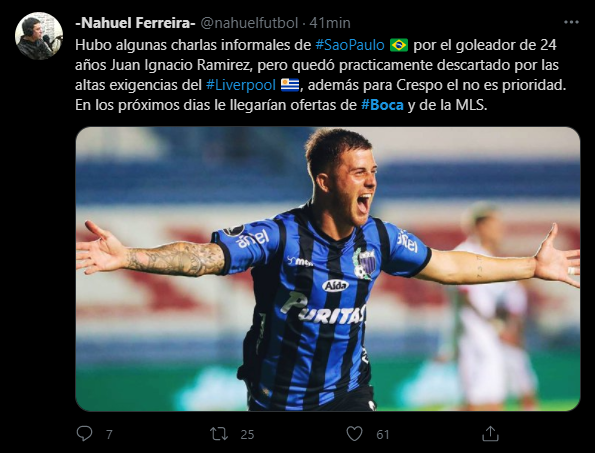Open Nahuel Ferreira's profile picture
595x453 pixels.
click(39, 36)
